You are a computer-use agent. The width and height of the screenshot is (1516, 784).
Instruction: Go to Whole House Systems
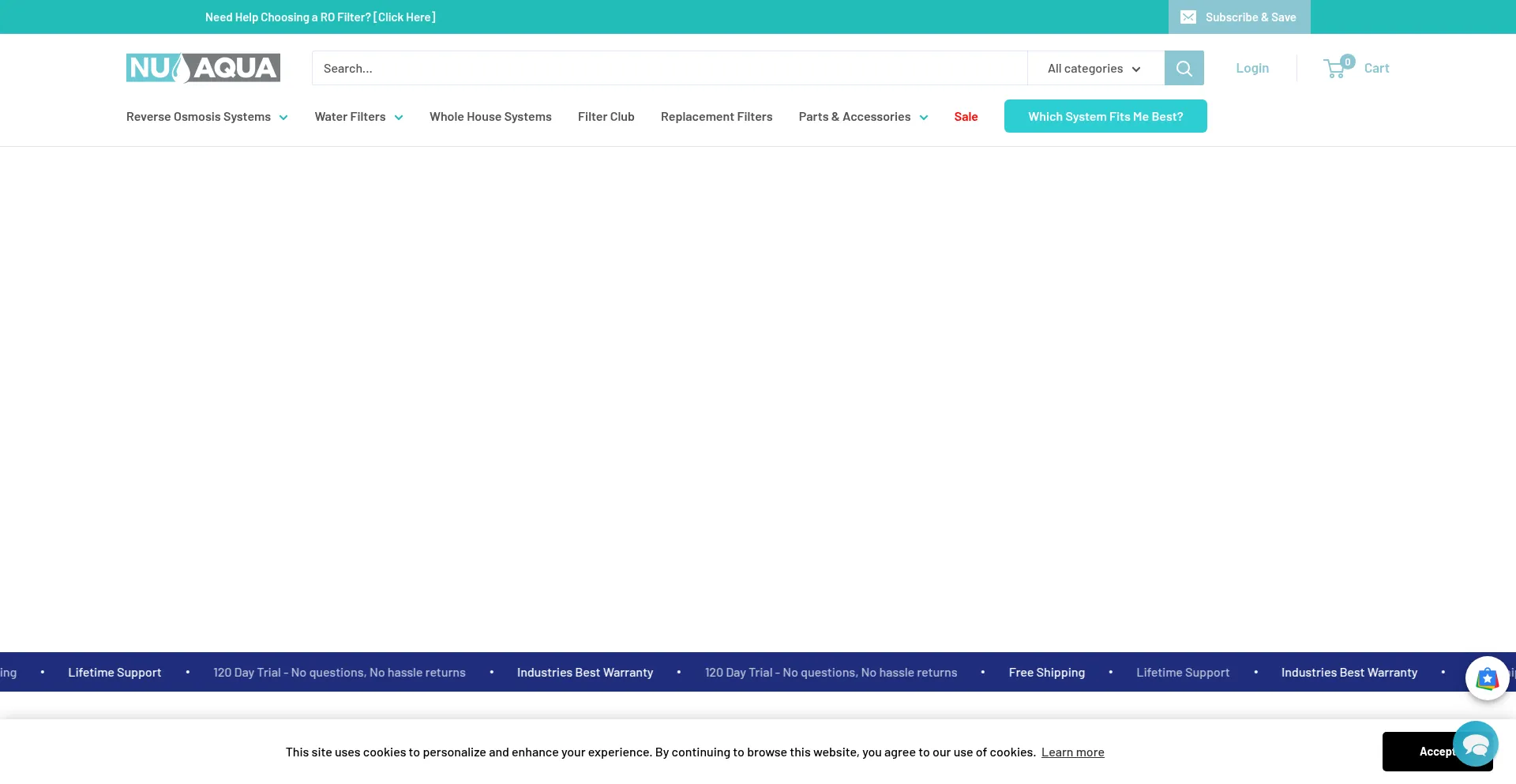(x=490, y=117)
